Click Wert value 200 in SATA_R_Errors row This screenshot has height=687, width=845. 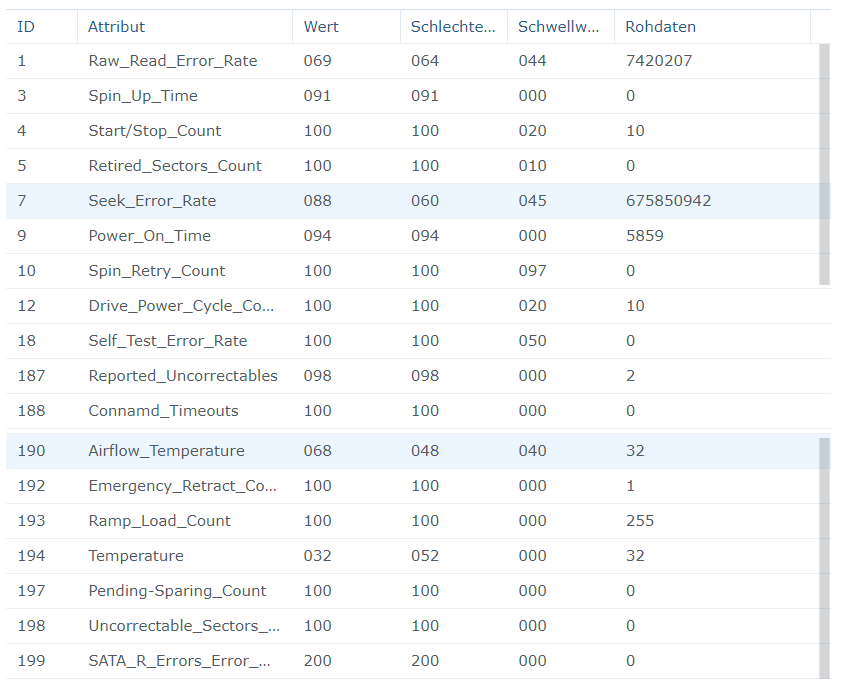pos(317,661)
